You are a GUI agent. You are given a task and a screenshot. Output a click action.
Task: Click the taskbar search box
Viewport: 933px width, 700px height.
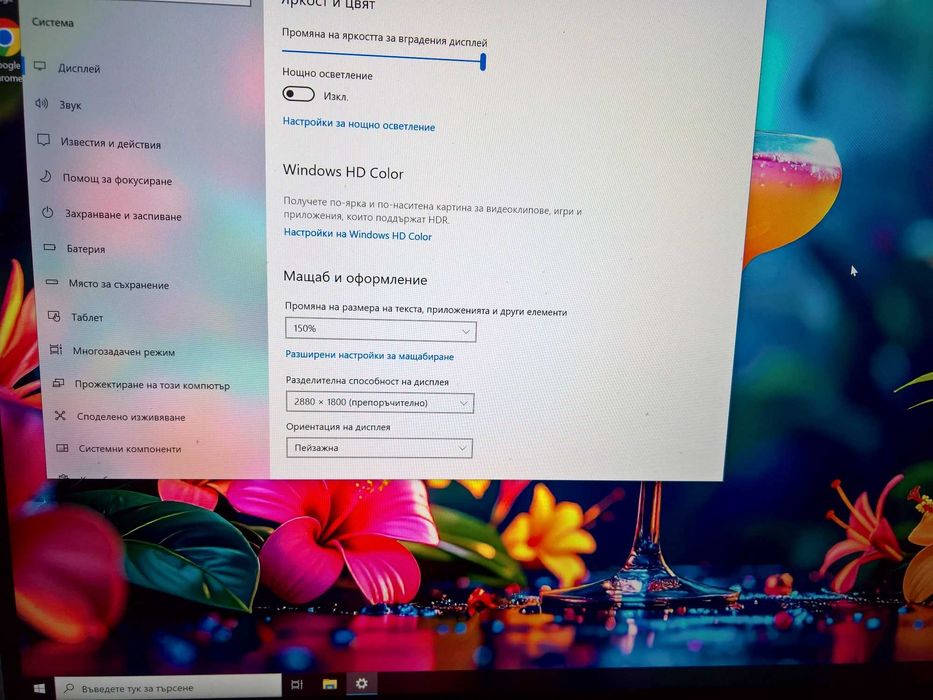168,687
